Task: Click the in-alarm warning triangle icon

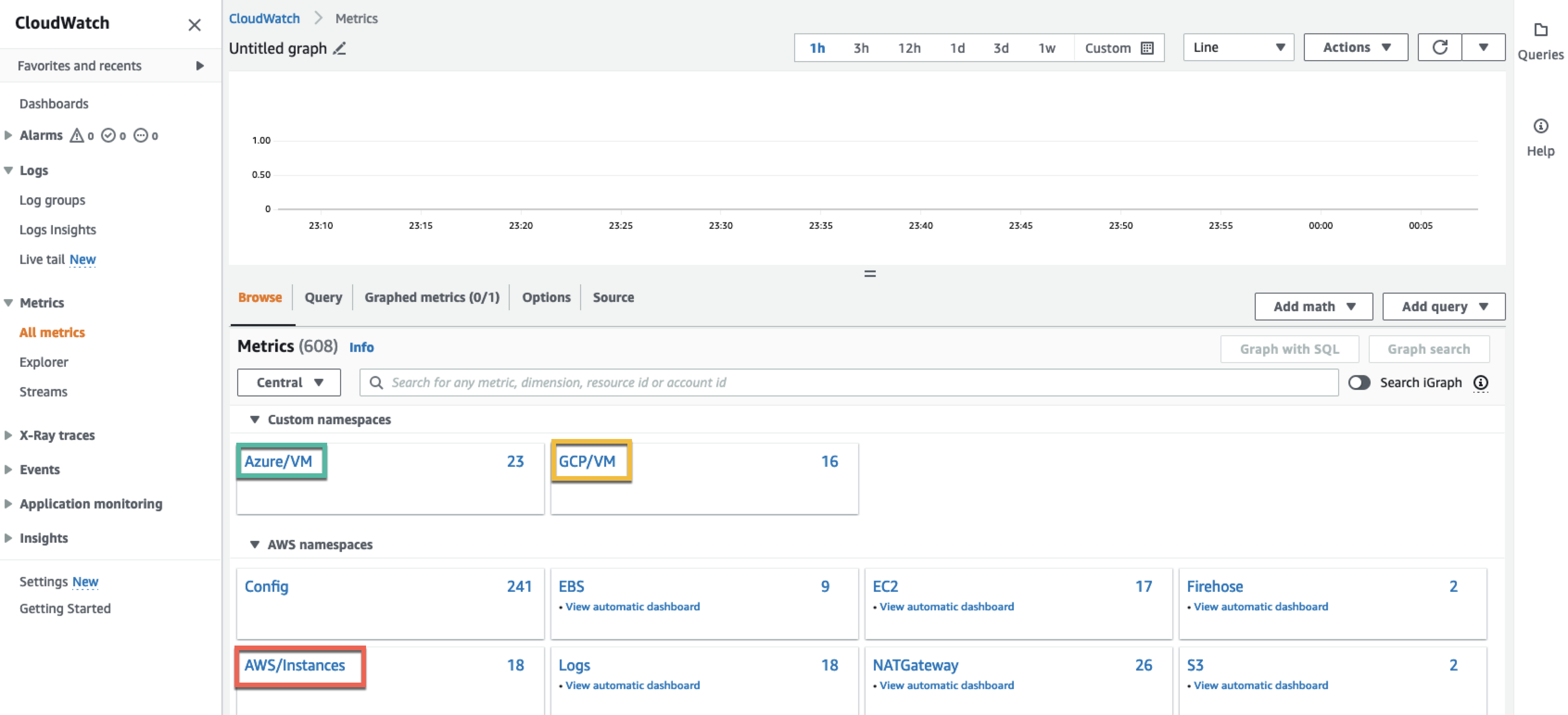Action: coord(77,135)
